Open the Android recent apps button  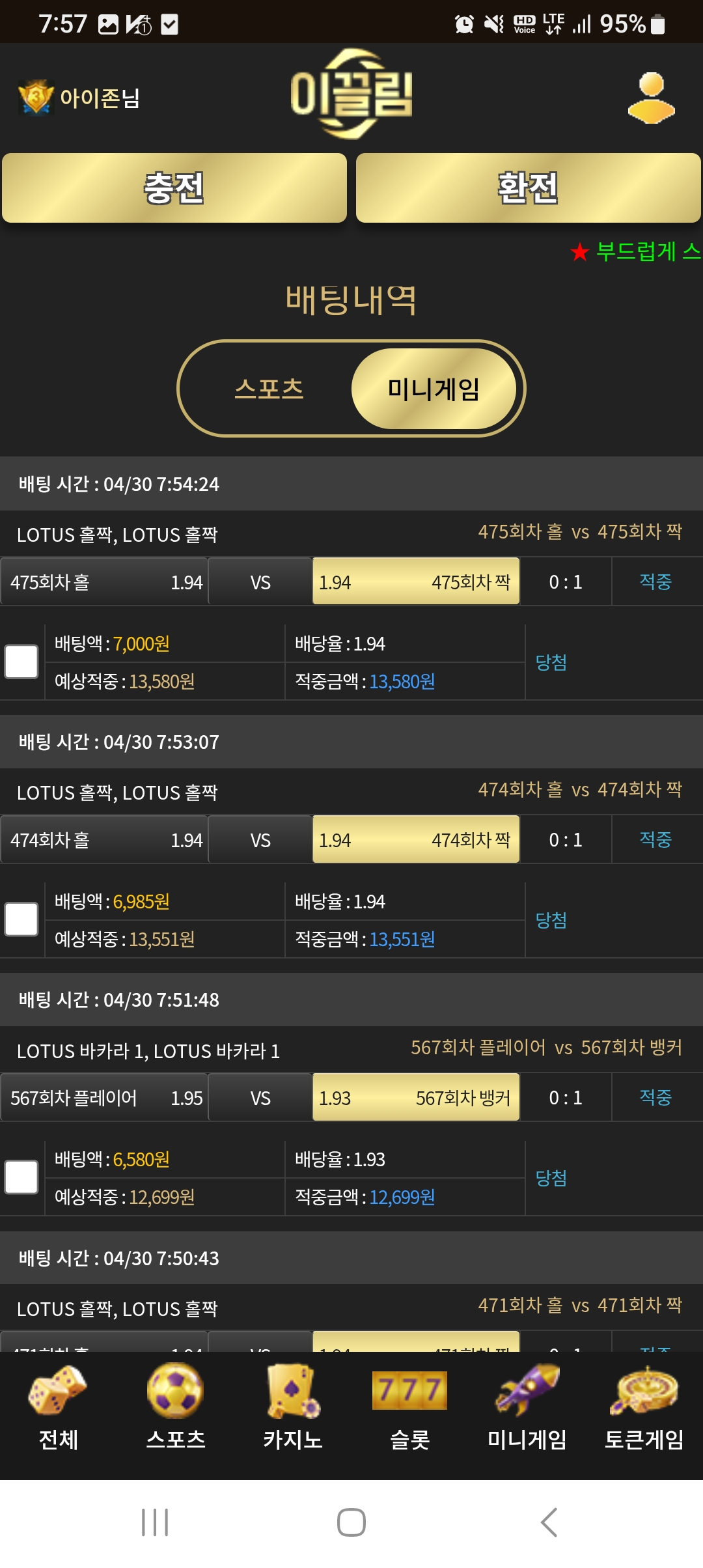155,1522
